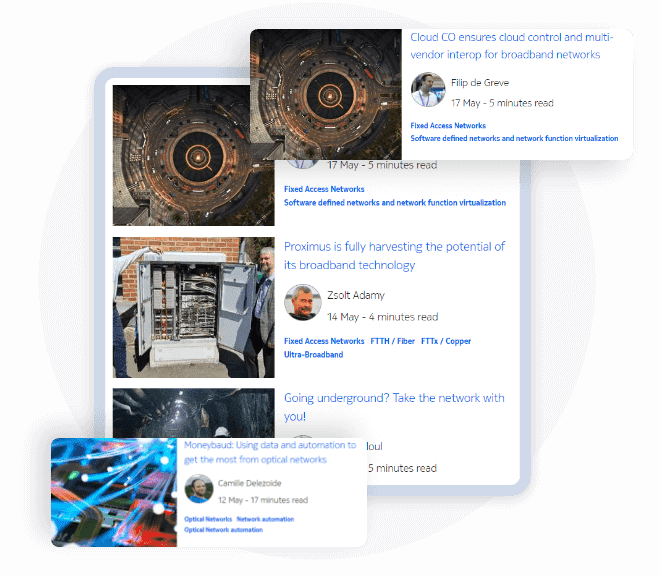Click Fixed Access Networks tag in top Cloud CO card
The height and width of the screenshot is (576, 660).
point(448,126)
